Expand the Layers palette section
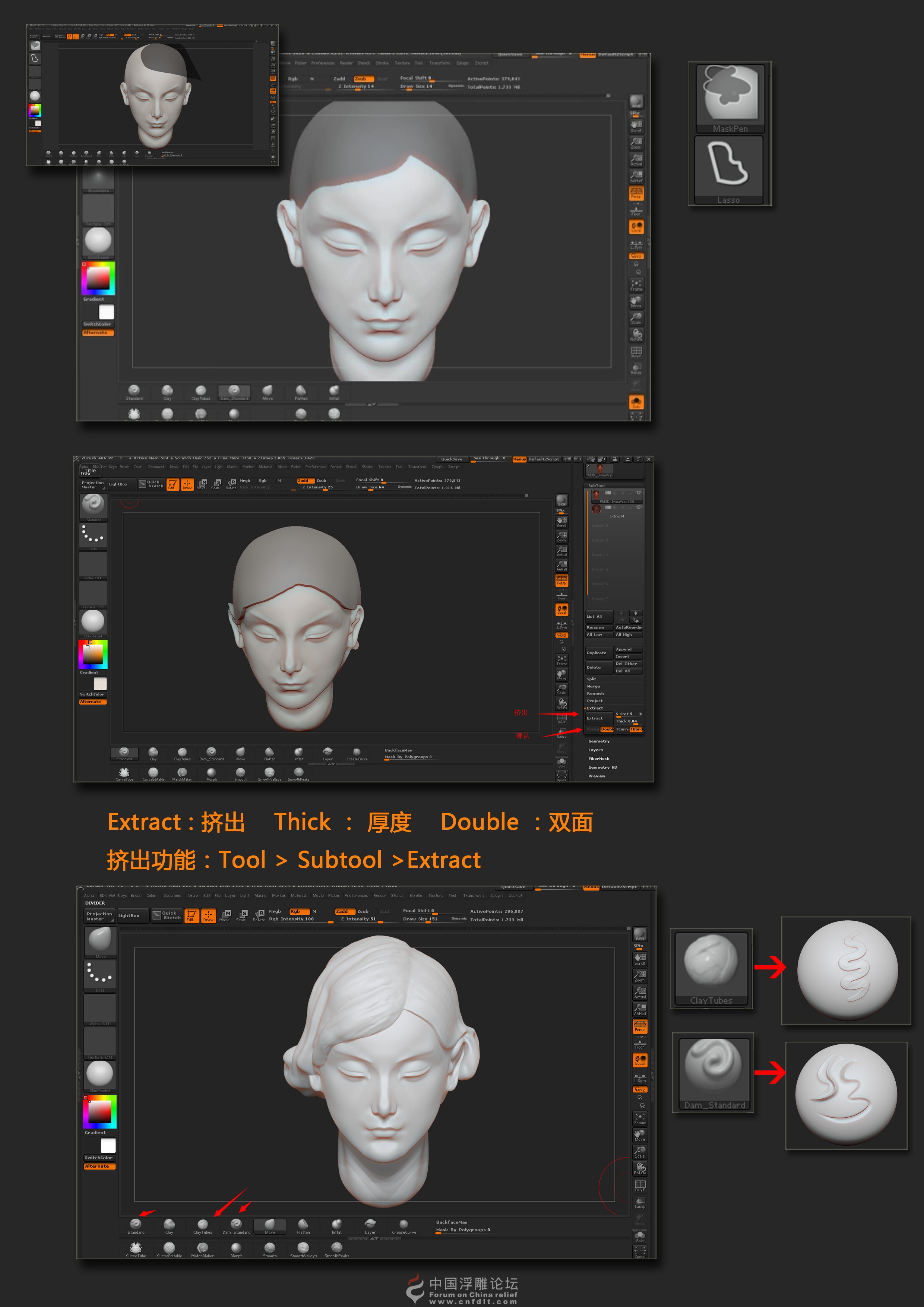924x1307 pixels. (595, 750)
